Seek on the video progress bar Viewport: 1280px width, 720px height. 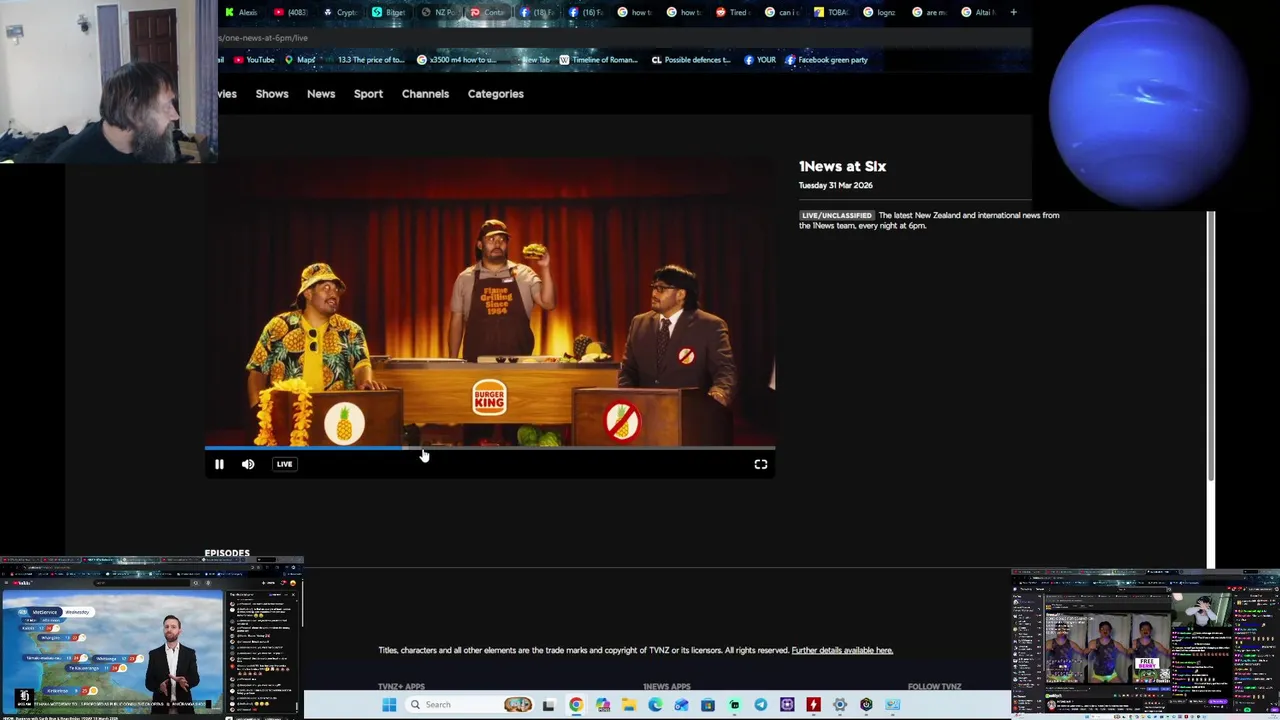(x=490, y=448)
